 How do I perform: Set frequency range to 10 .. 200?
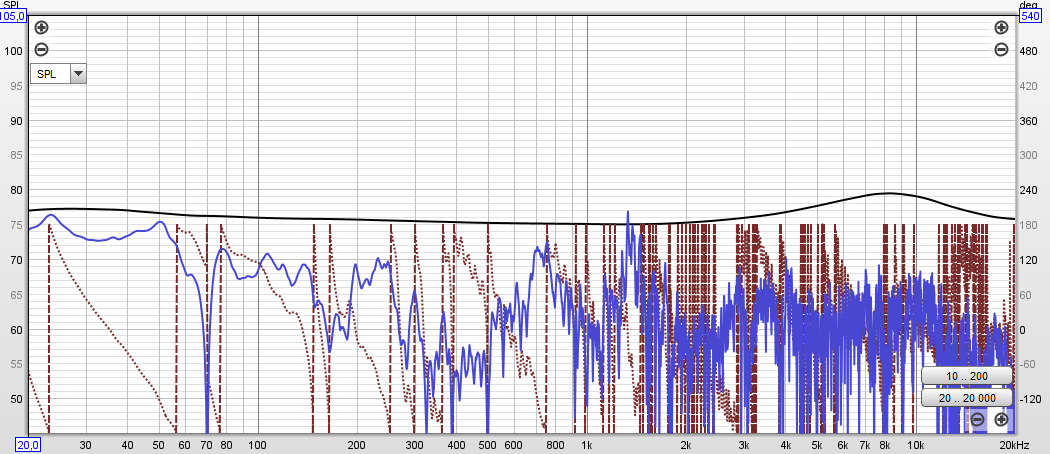966,376
